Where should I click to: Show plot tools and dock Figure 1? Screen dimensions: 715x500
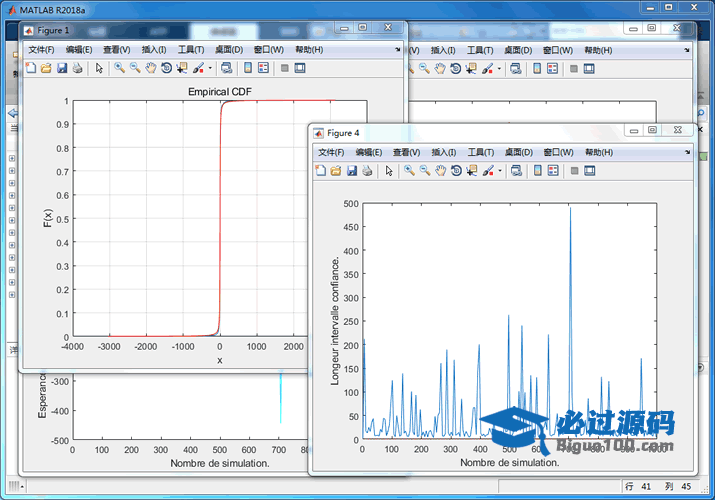[300, 68]
